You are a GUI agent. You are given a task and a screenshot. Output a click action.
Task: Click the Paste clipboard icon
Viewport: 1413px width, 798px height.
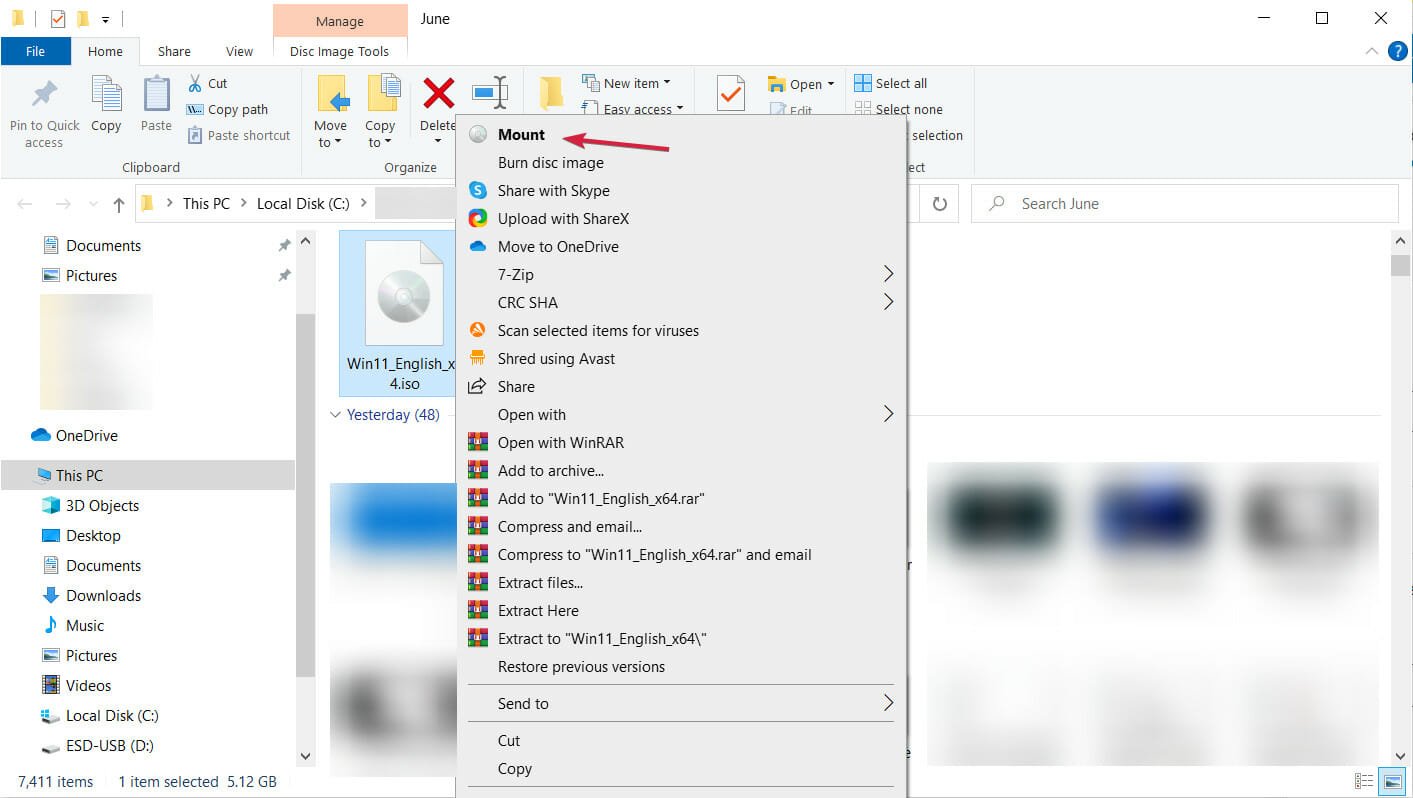156,95
